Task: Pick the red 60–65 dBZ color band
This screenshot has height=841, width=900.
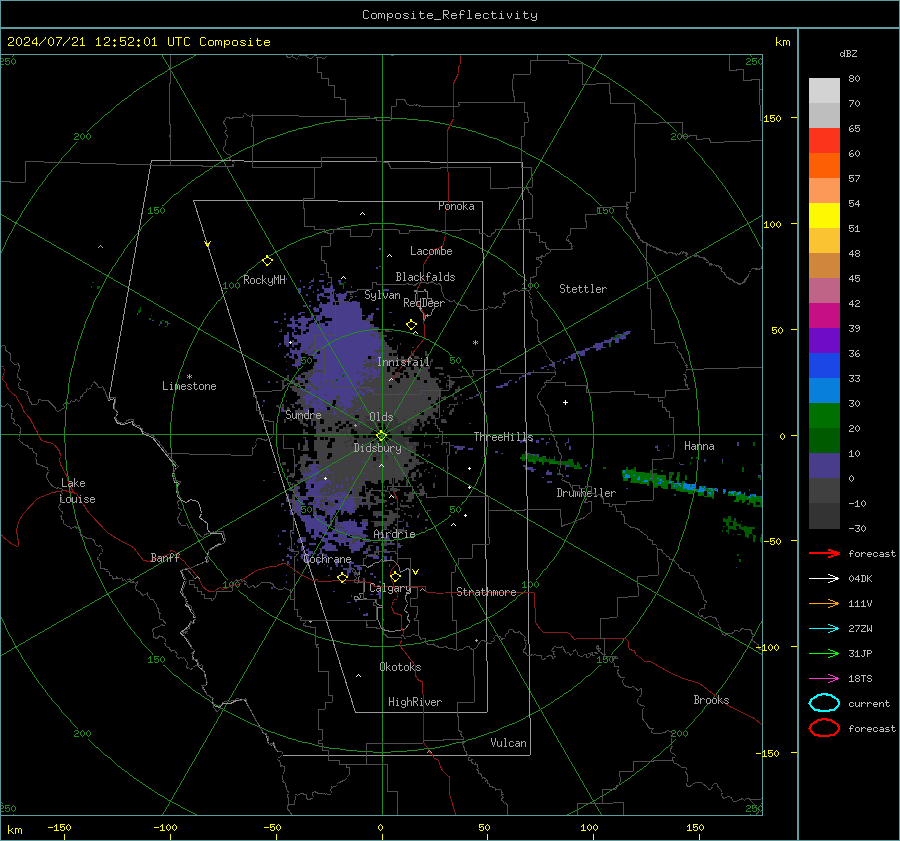Action: 824,141
